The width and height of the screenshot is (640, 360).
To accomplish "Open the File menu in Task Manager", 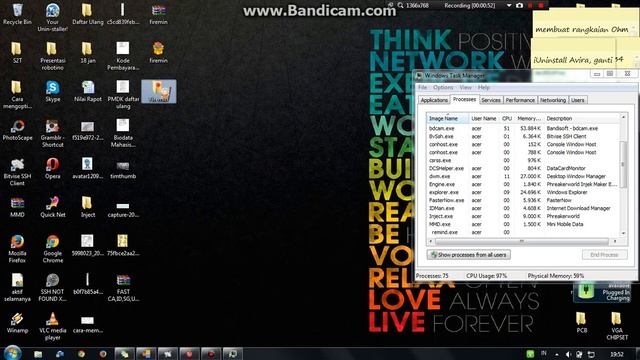I will click(x=422, y=87).
